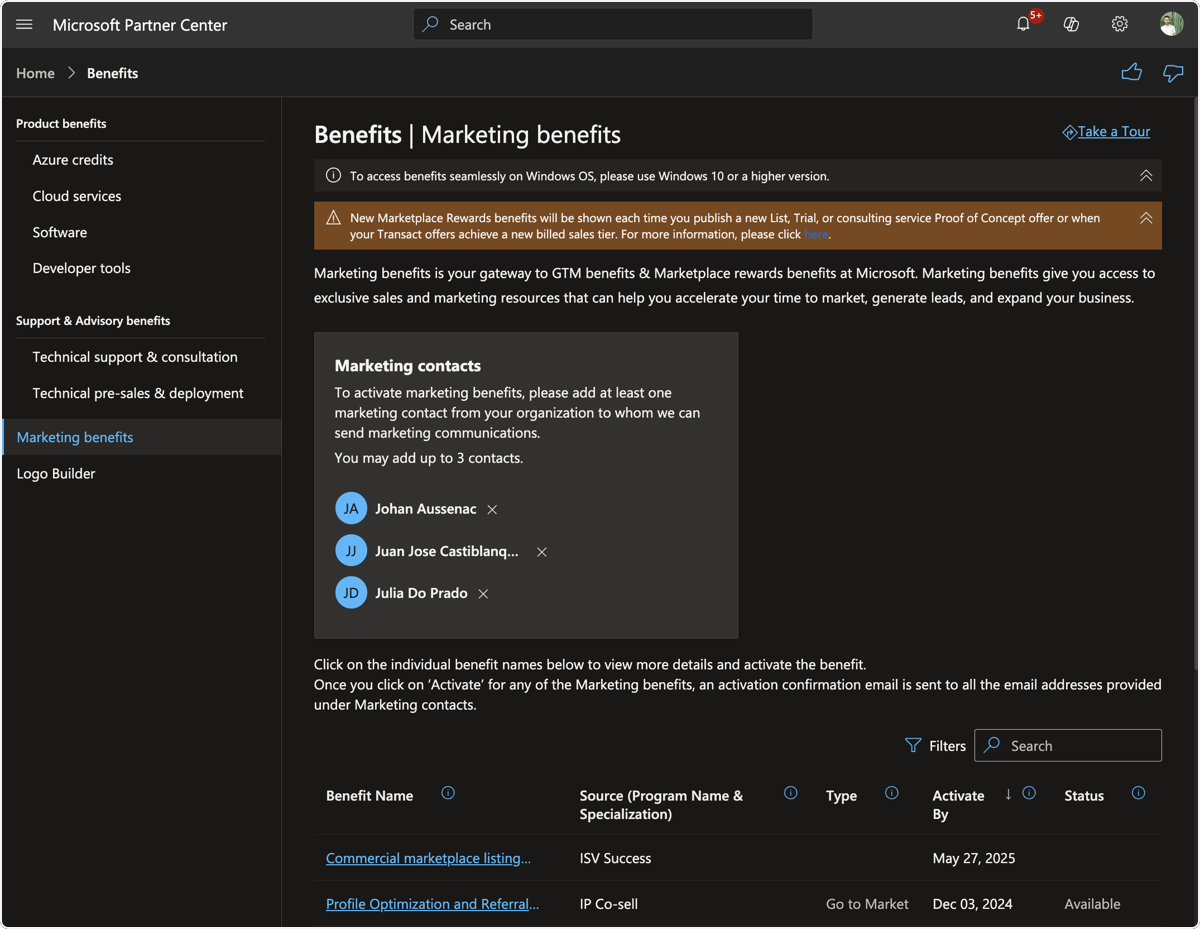
Task: Open the notifications bell
Action: click(1023, 24)
